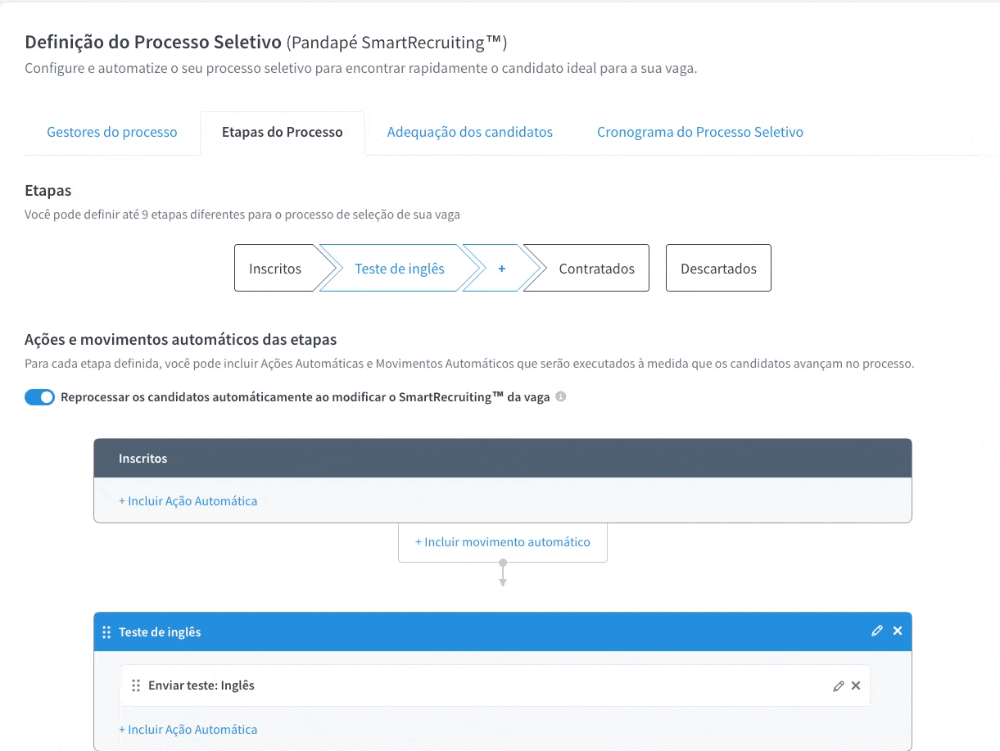Toggle Reprocessar os candidatos automaticamente switch

click(40, 398)
